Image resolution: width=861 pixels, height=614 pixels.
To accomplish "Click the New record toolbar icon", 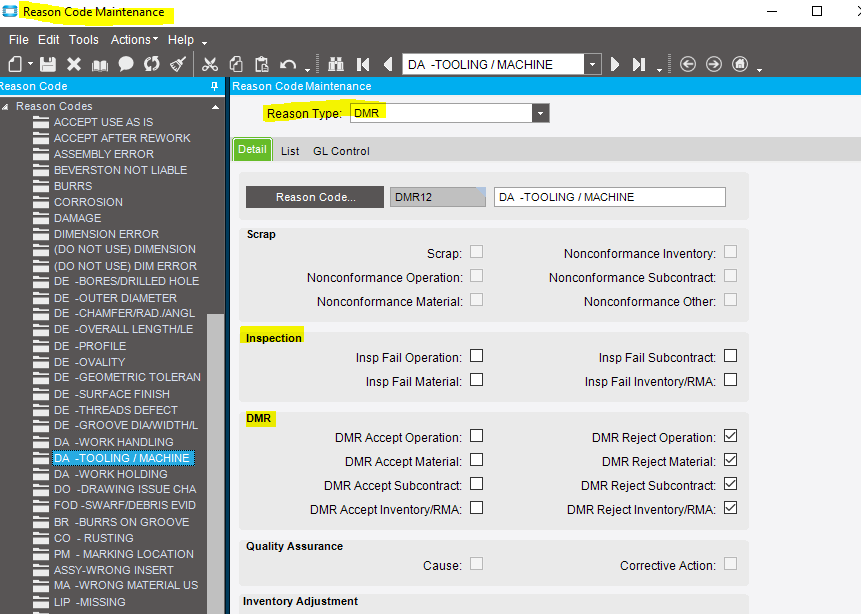I will click(x=15, y=64).
